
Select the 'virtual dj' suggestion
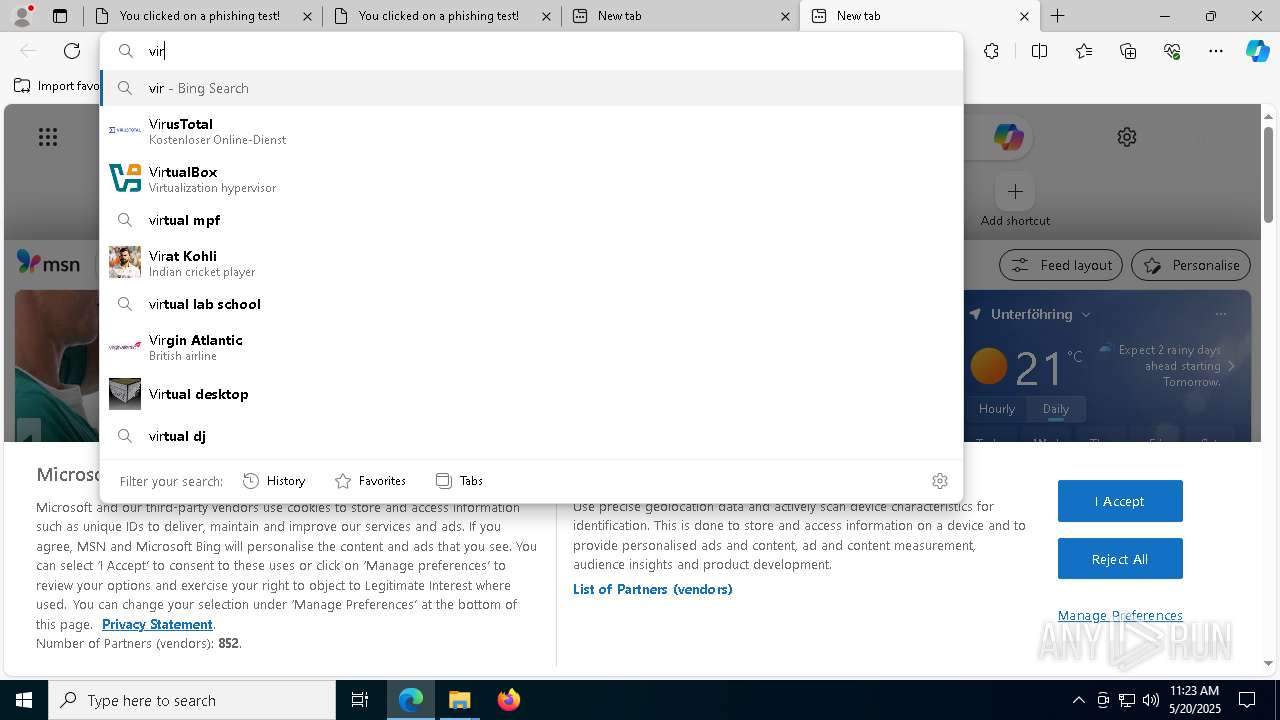pos(532,436)
